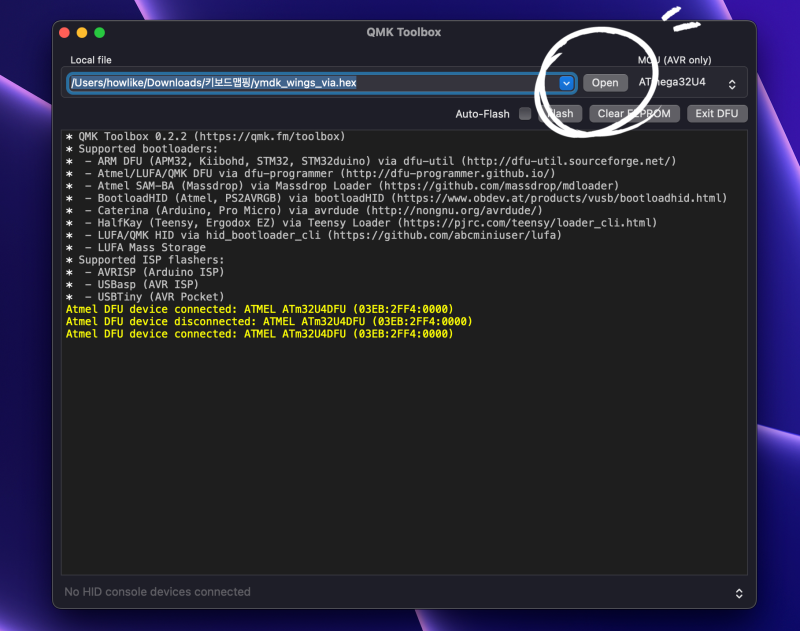Close the QMK Toolbox window with the red button

(64, 33)
